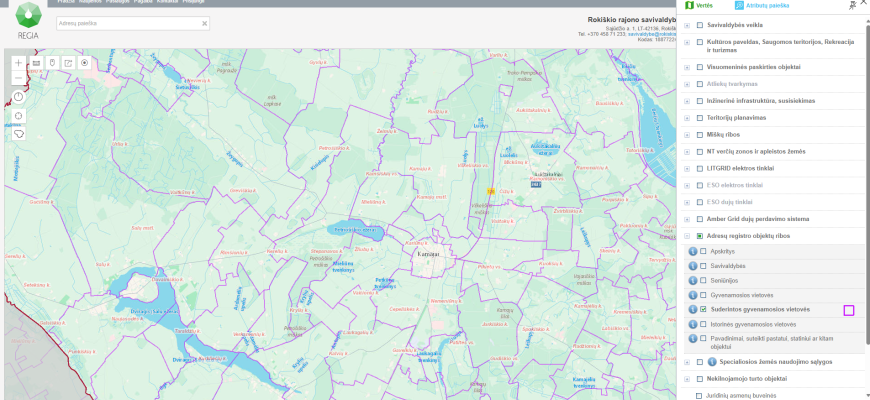Open info for Seniūnijos layer
Image resolution: width=870 pixels, height=400 pixels.
[x=692, y=280]
